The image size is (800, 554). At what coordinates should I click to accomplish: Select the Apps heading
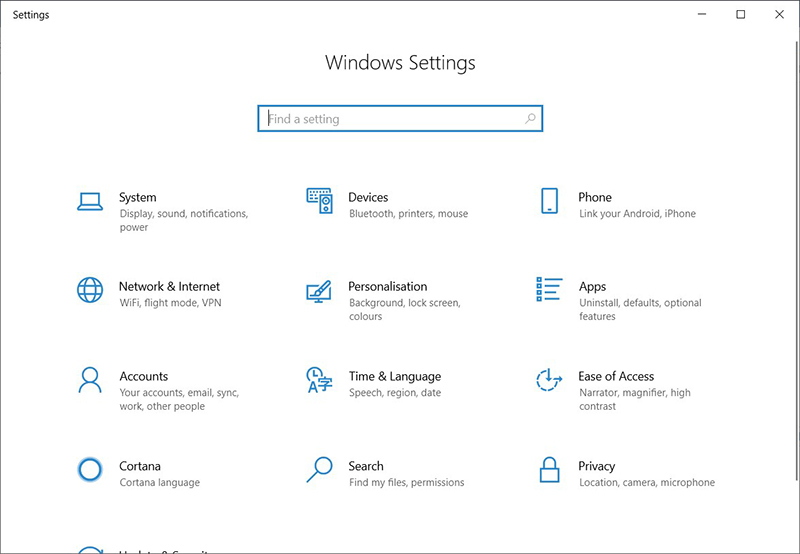tap(592, 287)
